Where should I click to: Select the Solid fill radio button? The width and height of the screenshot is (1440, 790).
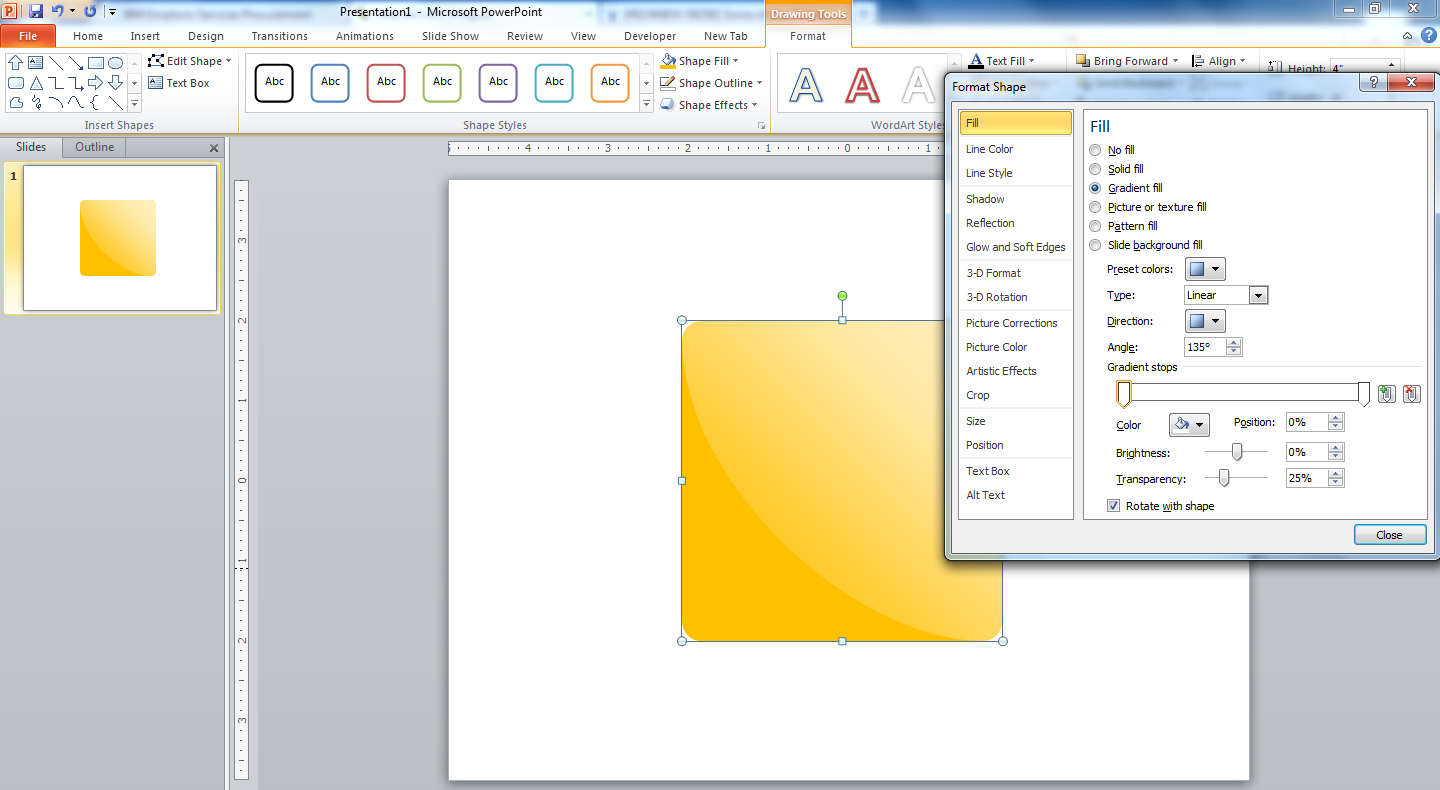coord(1095,169)
